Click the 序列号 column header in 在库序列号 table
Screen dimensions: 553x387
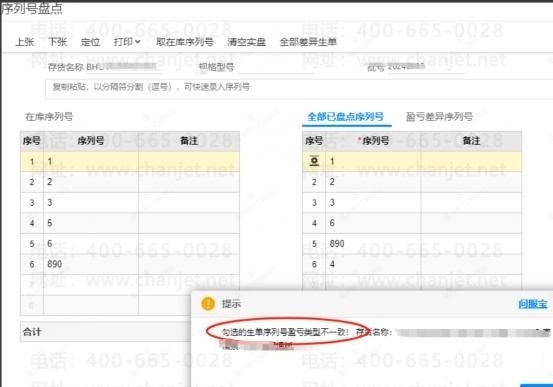coord(91,141)
